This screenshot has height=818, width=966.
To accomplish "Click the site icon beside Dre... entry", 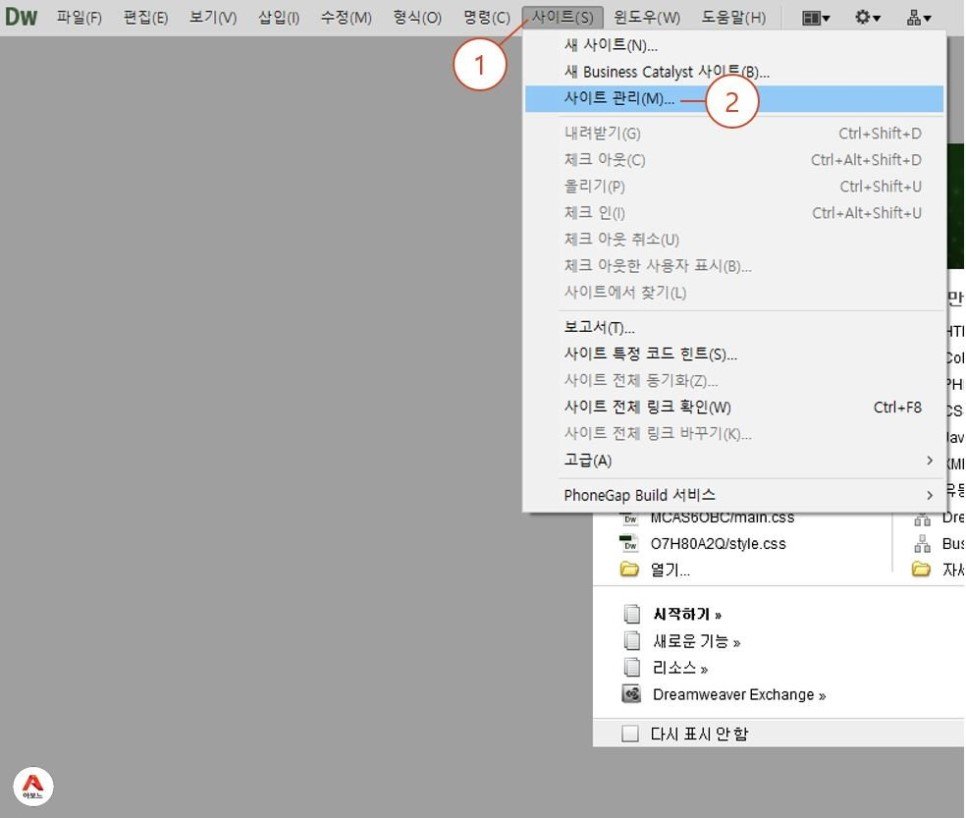I will click(922, 519).
